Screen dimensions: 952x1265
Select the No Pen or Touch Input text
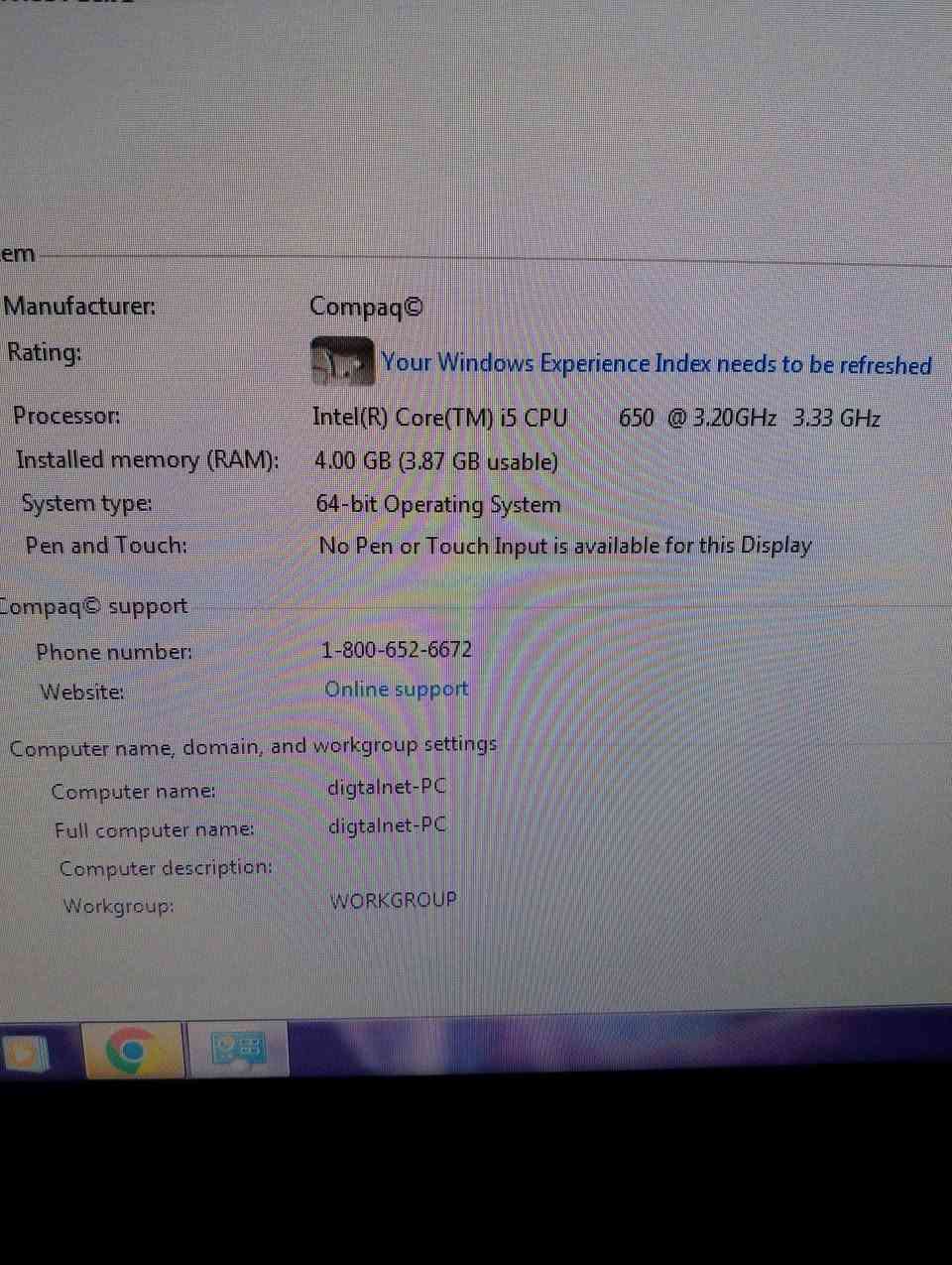point(565,546)
